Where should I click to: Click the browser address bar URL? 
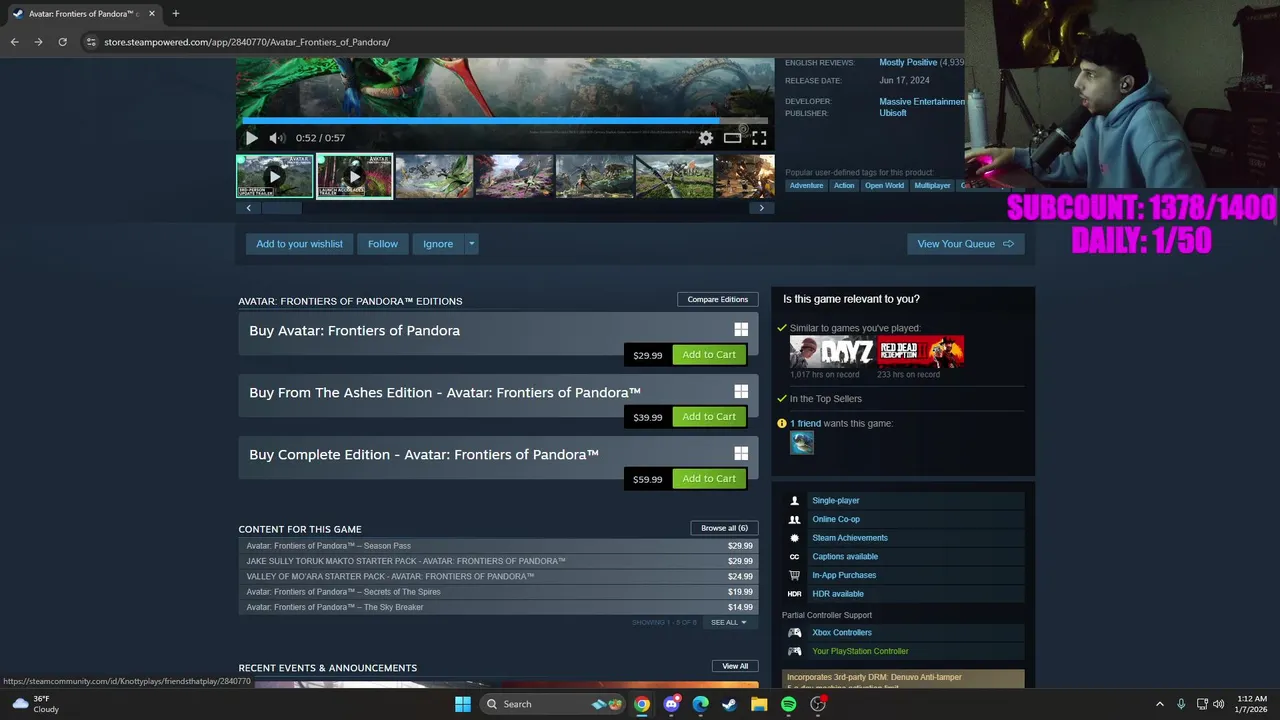pyautogui.click(x=247, y=42)
